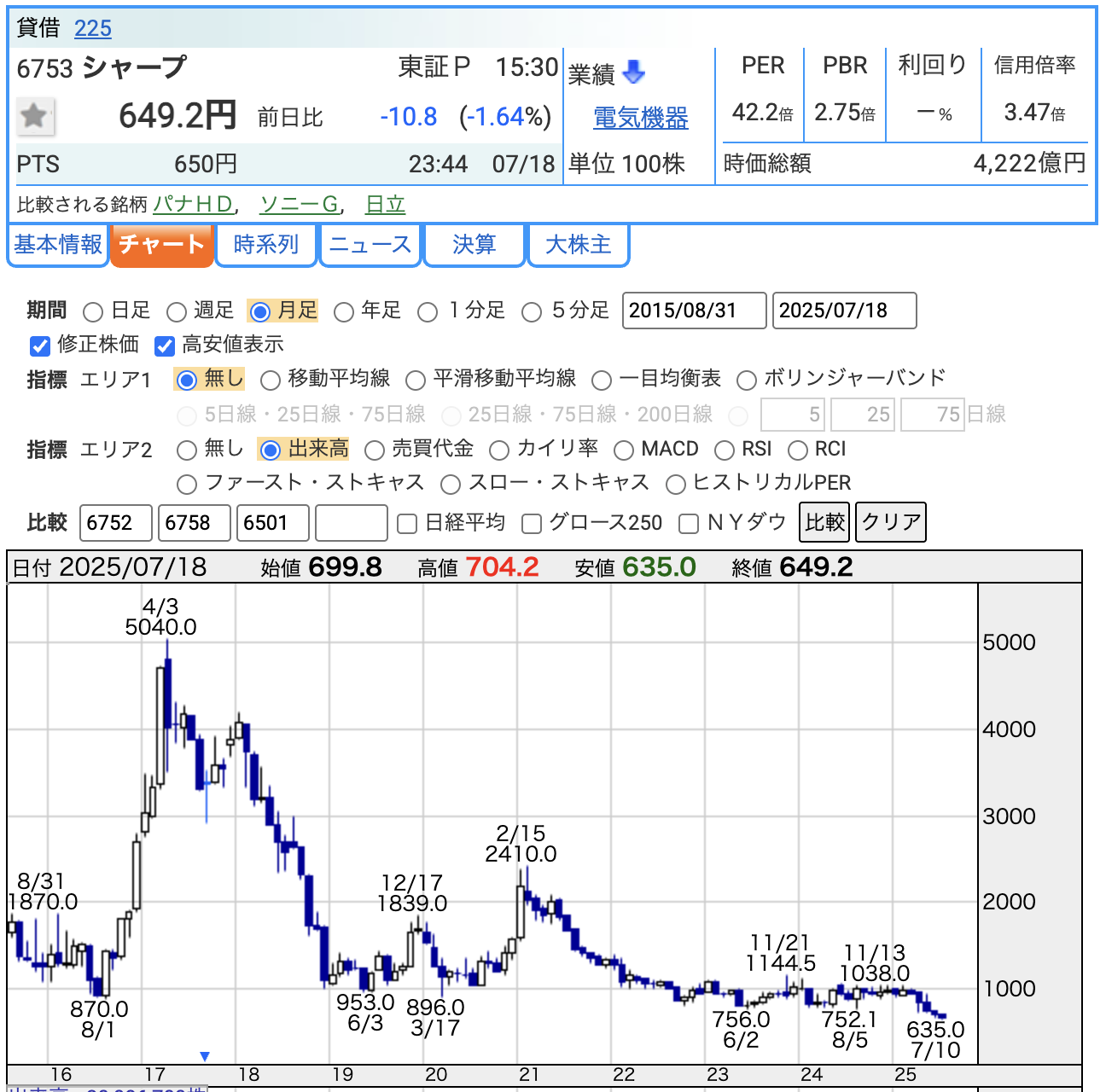Open the 日立 comparison link
This screenshot has width=1106, height=1092.
point(385,205)
